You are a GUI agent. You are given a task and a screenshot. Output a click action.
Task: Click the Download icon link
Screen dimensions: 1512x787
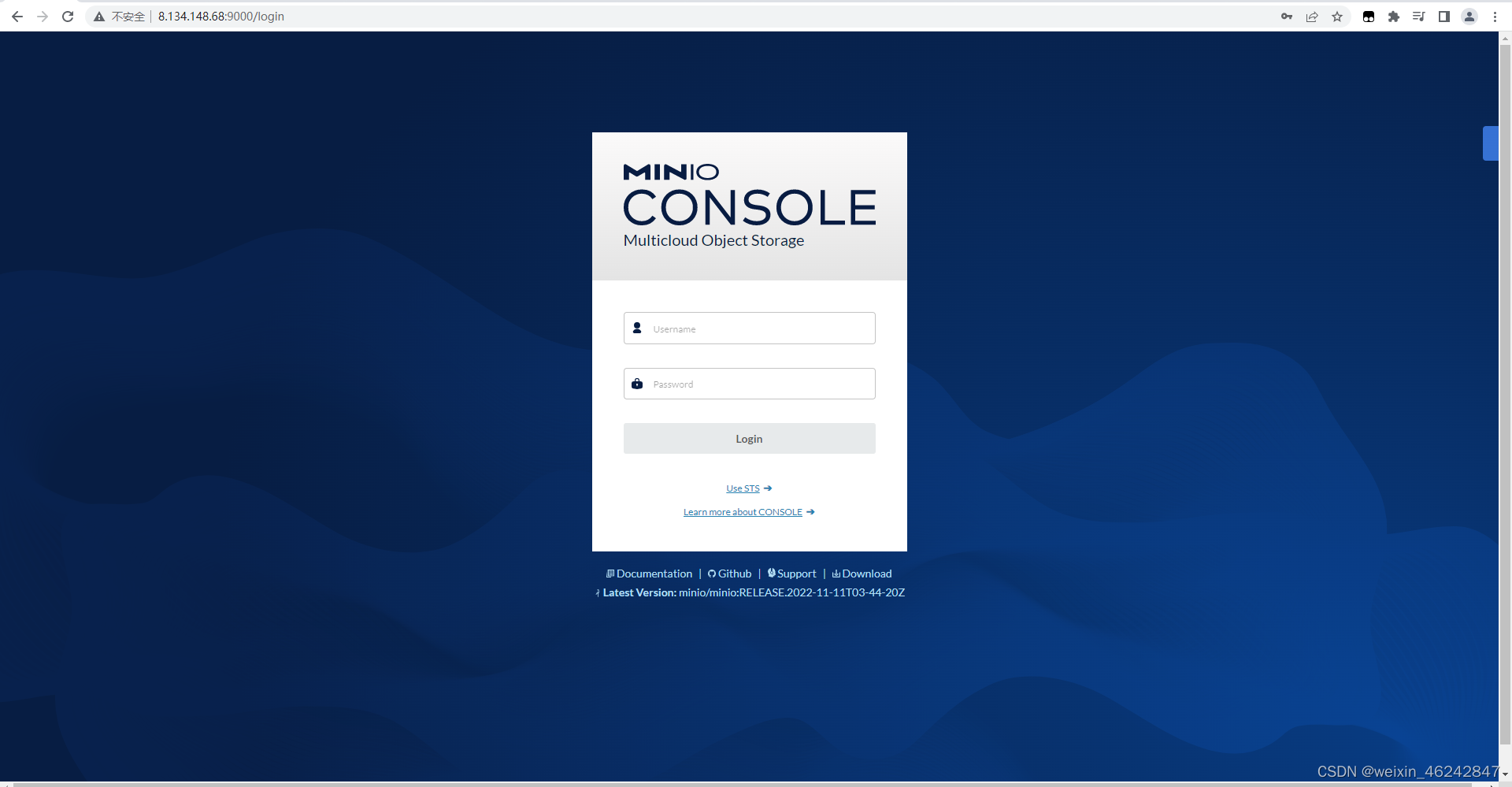[x=836, y=573]
